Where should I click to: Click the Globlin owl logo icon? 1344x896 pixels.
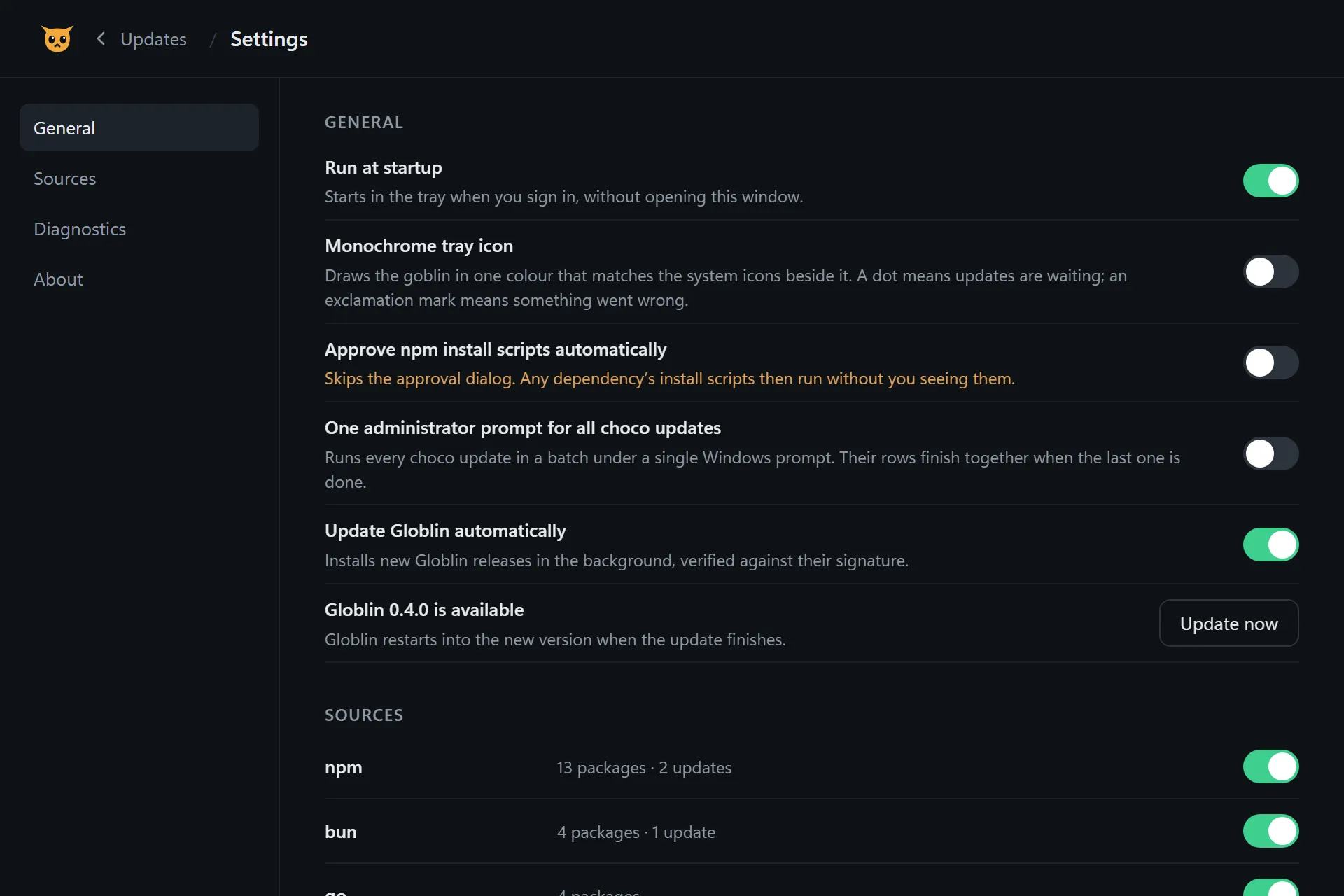click(57, 38)
